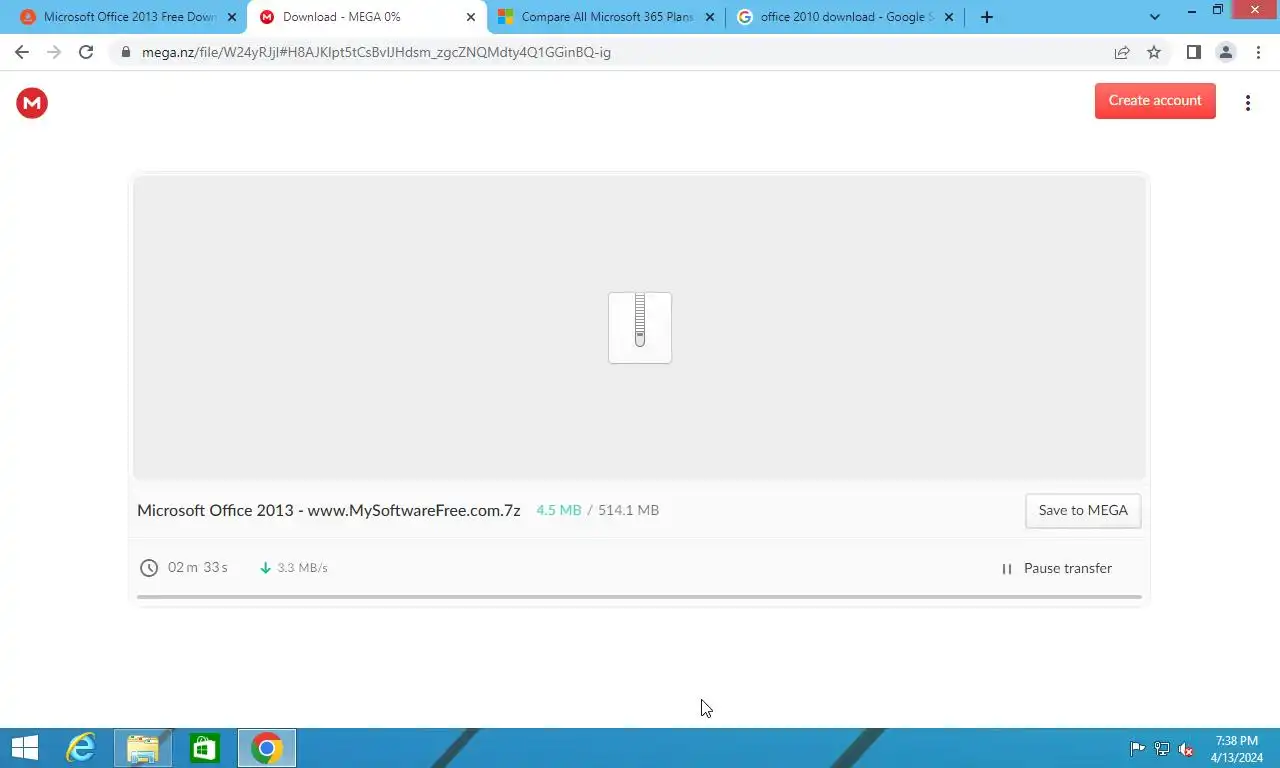Click the Chrome forward arrow
Viewport: 1280px width, 768px height.
pos(54,52)
